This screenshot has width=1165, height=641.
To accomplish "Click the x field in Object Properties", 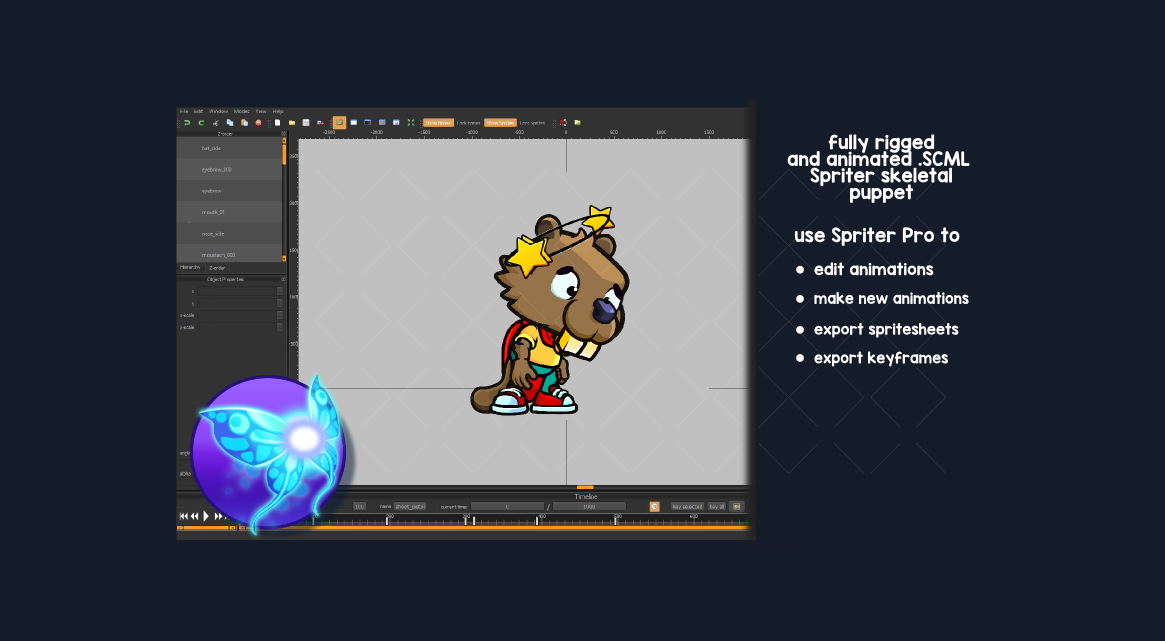I will coord(236,291).
